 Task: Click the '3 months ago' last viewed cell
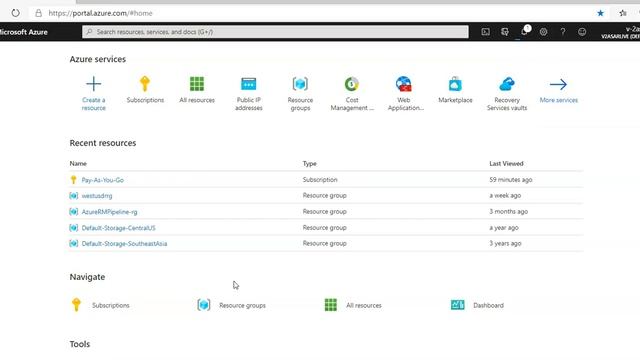coord(509,211)
